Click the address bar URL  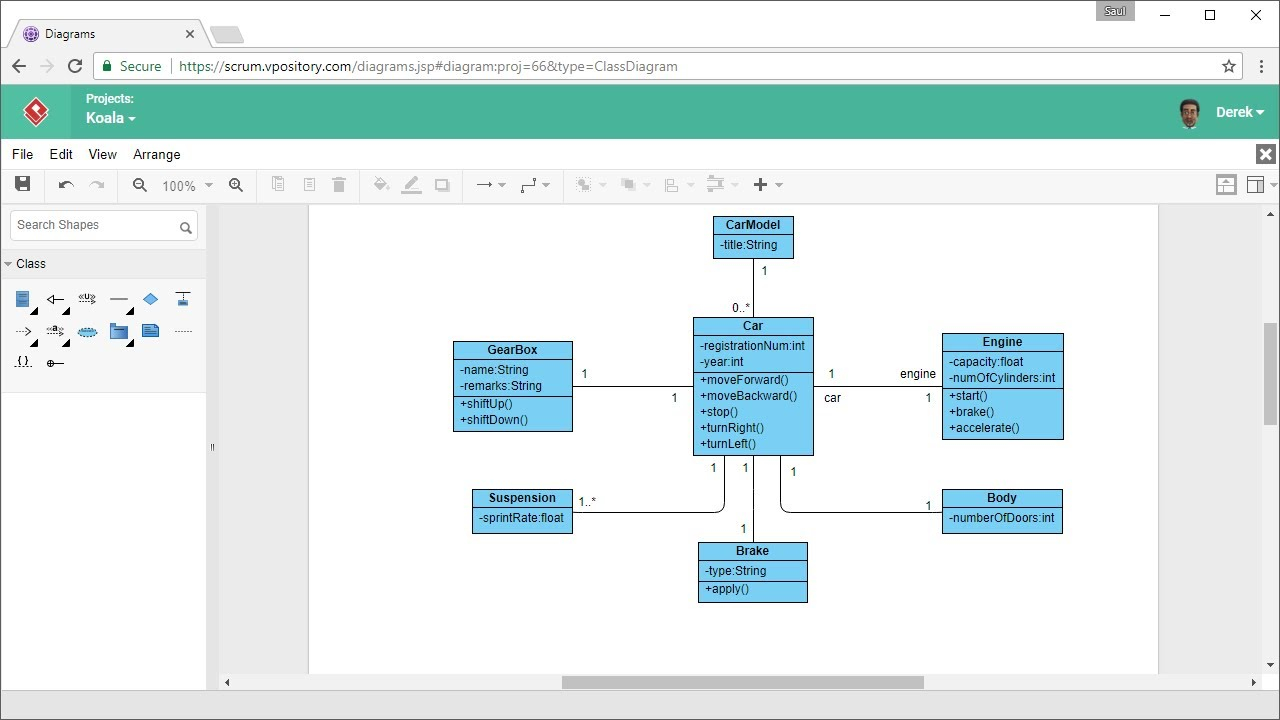click(x=428, y=66)
